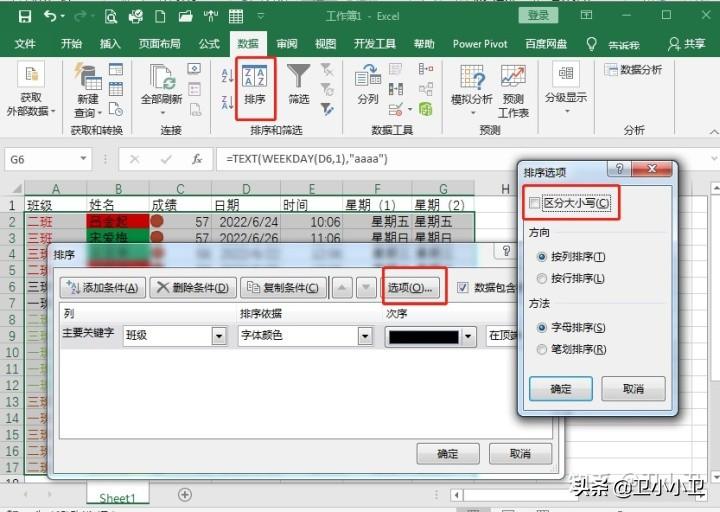This screenshot has height=512, width=720.
Task: Click 删除条件 delete level button
Action: [193, 288]
